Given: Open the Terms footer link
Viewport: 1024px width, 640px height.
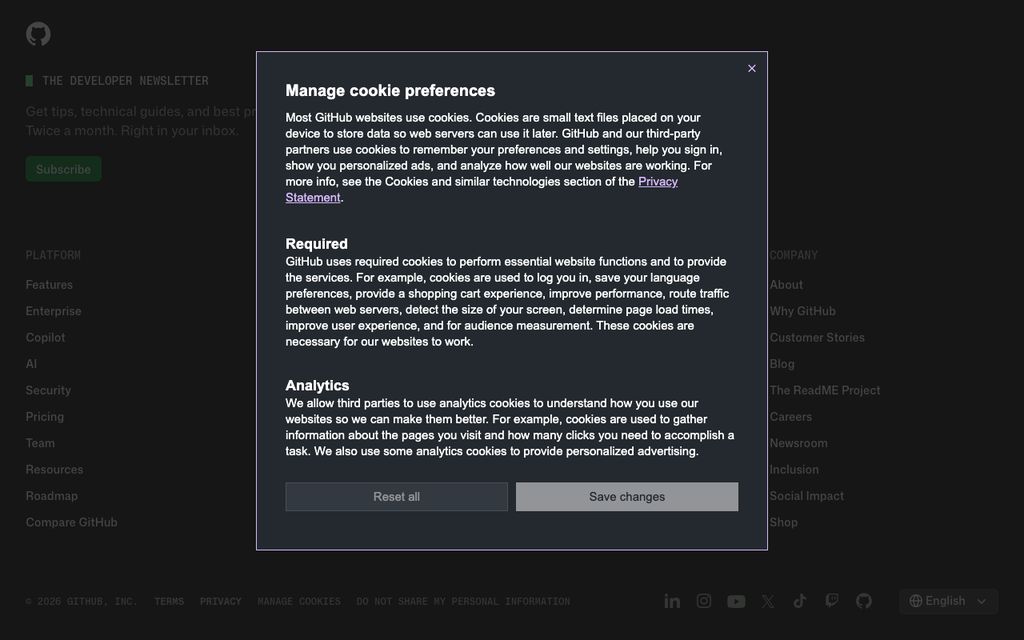Looking at the screenshot, I should pyautogui.click(x=169, y=601).
